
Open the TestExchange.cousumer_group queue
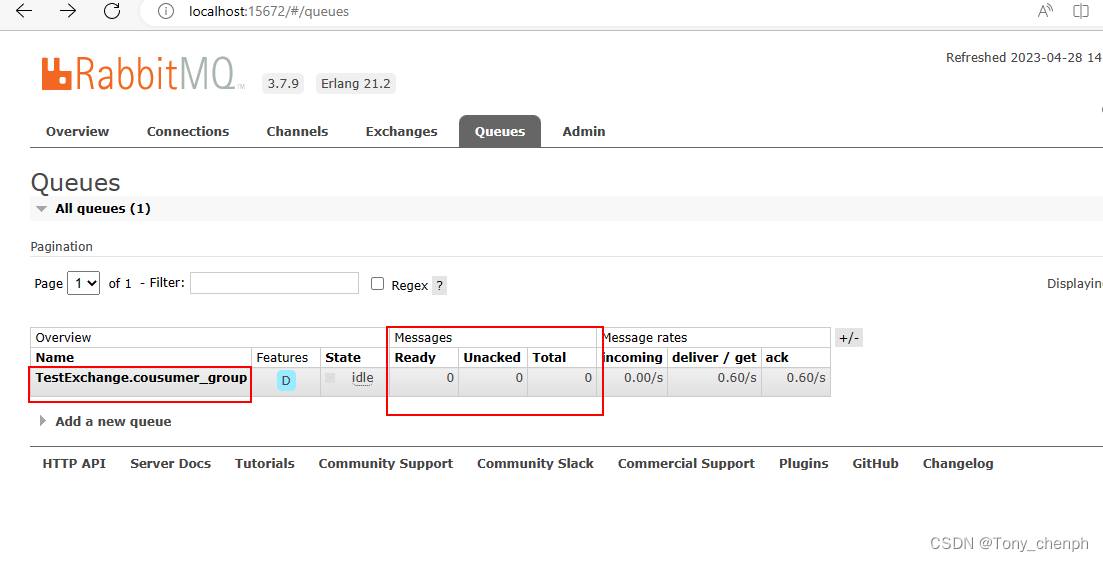(141, 378)
